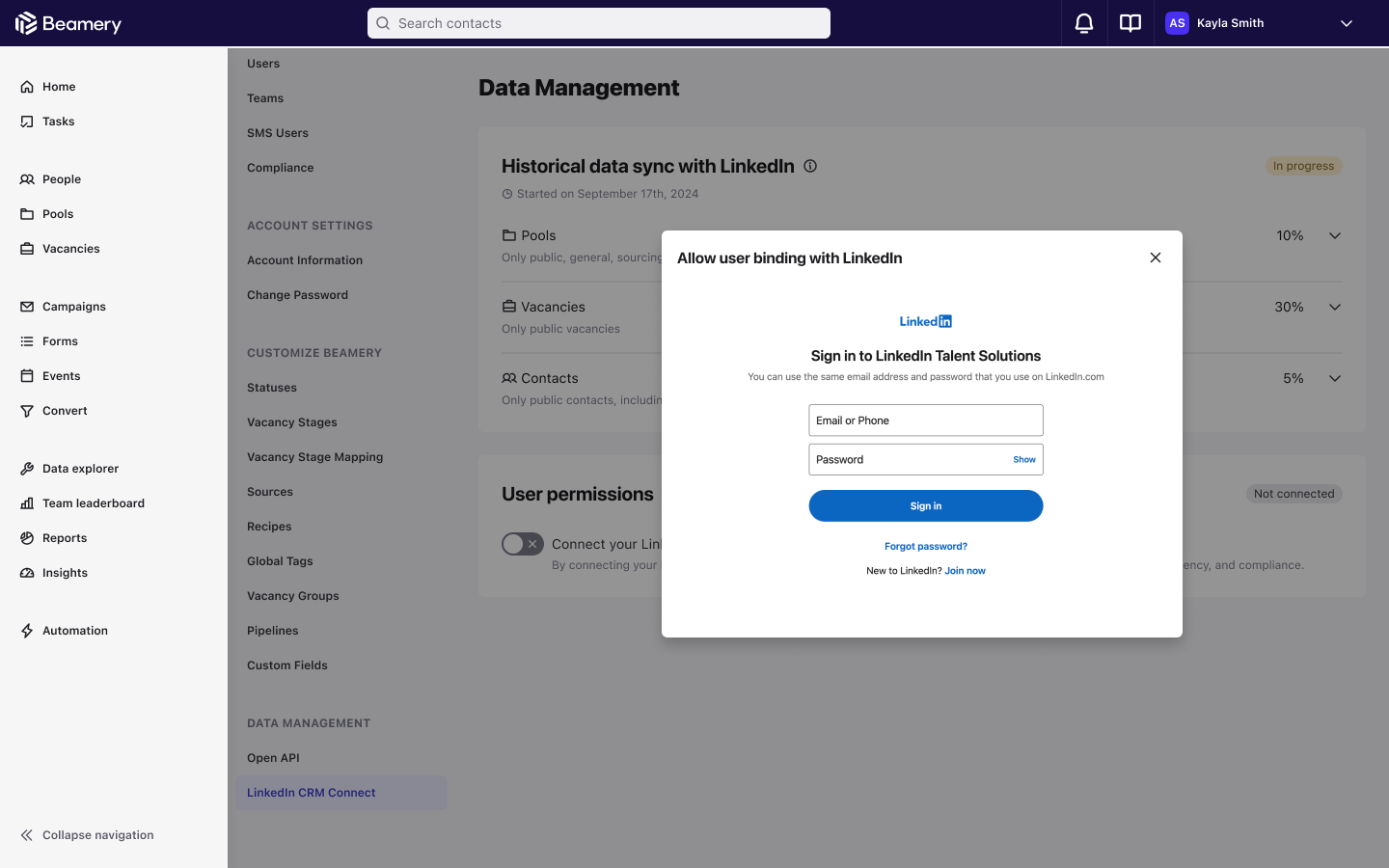Open the help book icon
1389x868 pixels.
(1130, 23)
